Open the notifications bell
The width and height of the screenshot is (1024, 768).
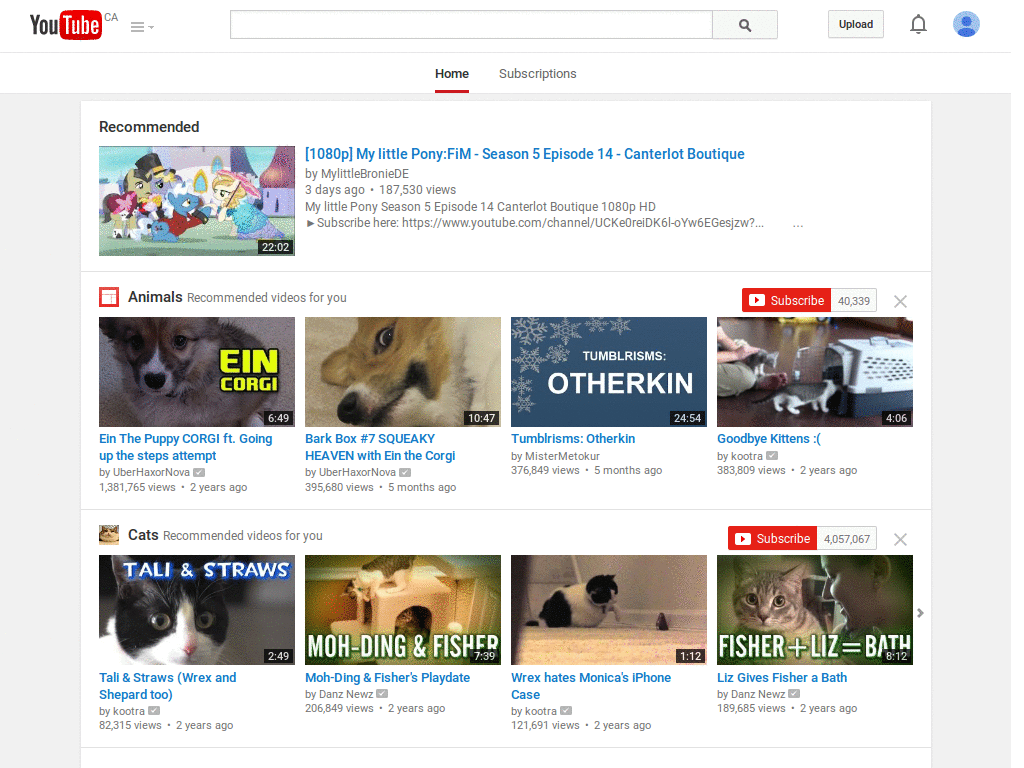tap(918, 24)
